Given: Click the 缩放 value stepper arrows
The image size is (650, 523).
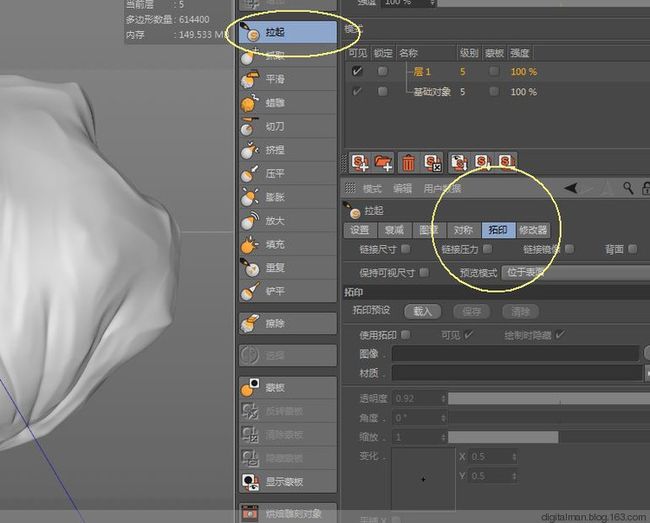Looking at the screenshot, I should (443, 437).
